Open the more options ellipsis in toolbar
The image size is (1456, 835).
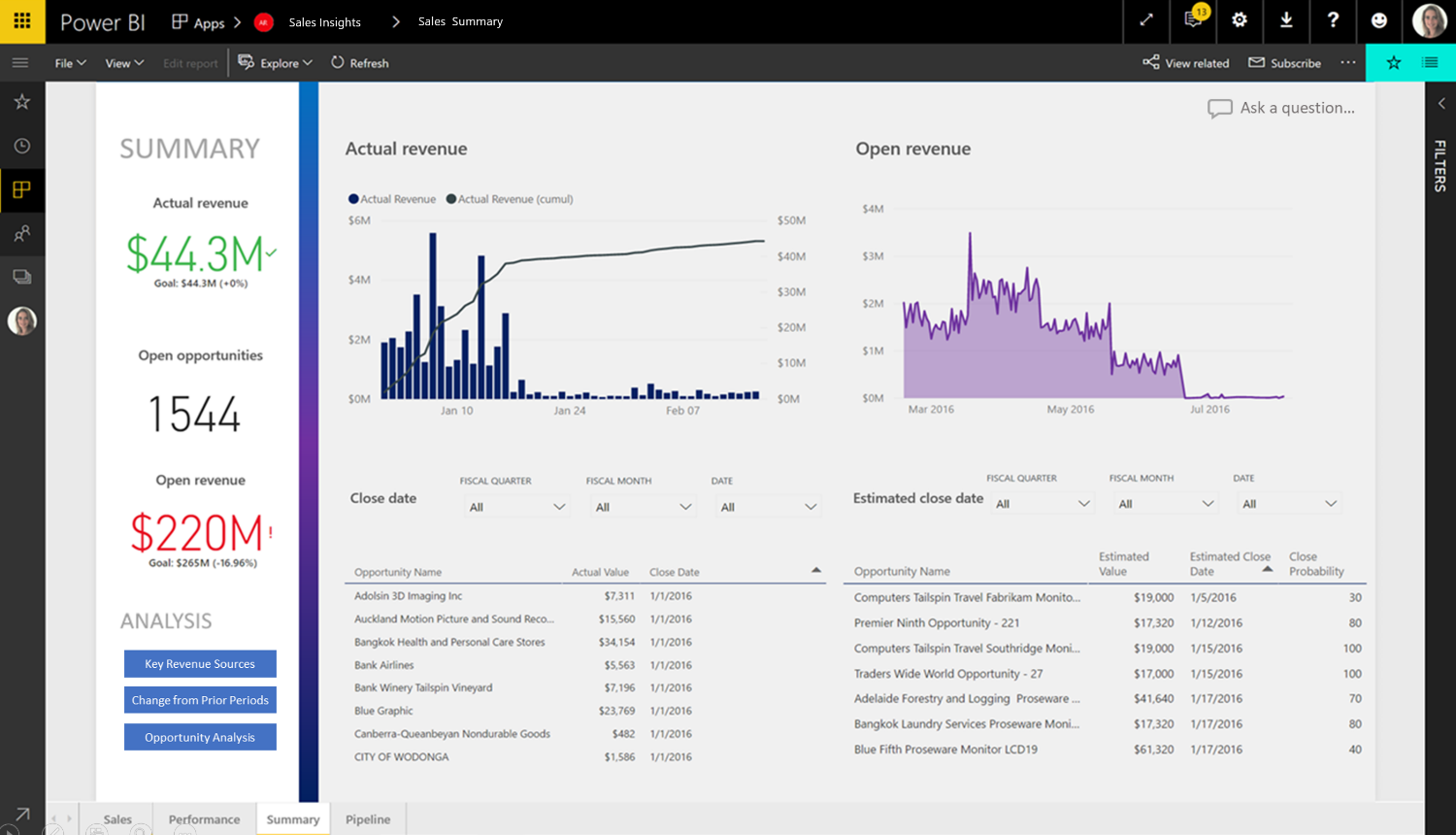pos(1348,63)
